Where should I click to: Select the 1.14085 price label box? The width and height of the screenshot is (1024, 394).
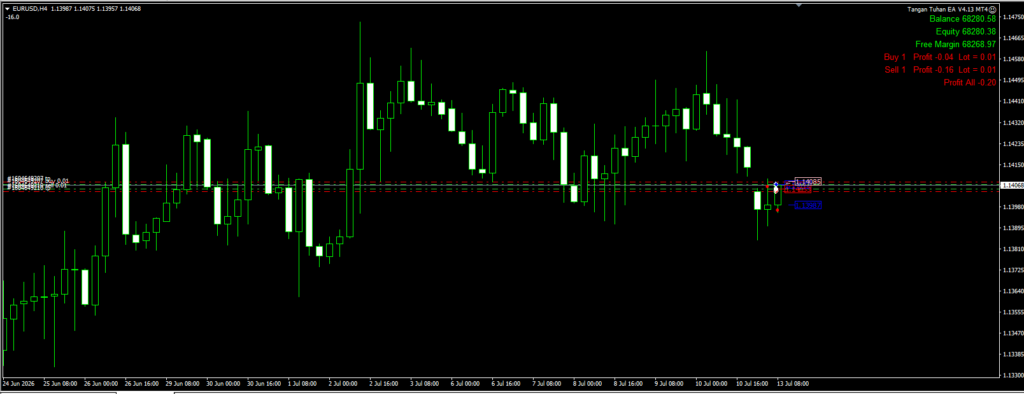pyautogui.click(x=808, y=181)
